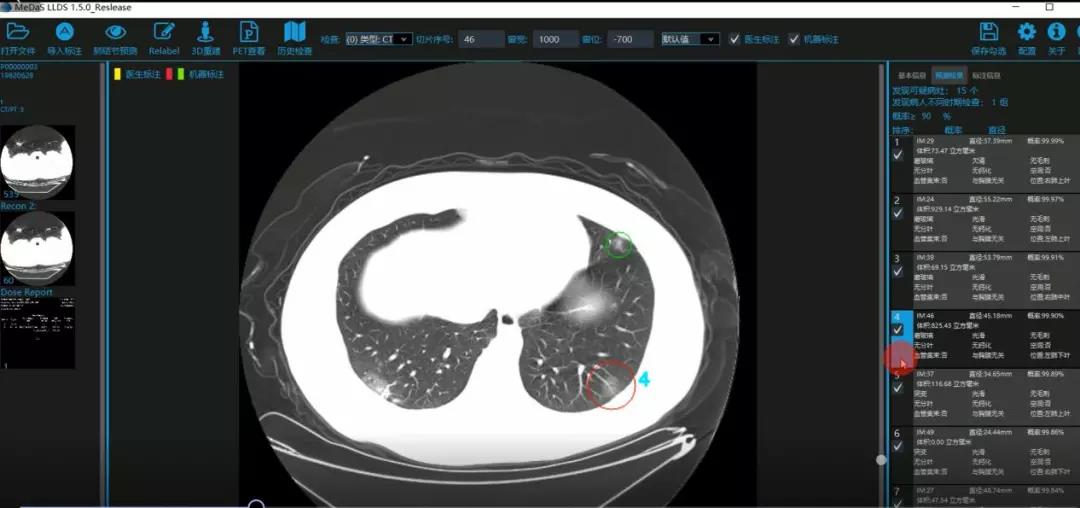Viewport: 1080px width, 508px height.
Task: Open the history examination map icon
Action: (294, 32)
